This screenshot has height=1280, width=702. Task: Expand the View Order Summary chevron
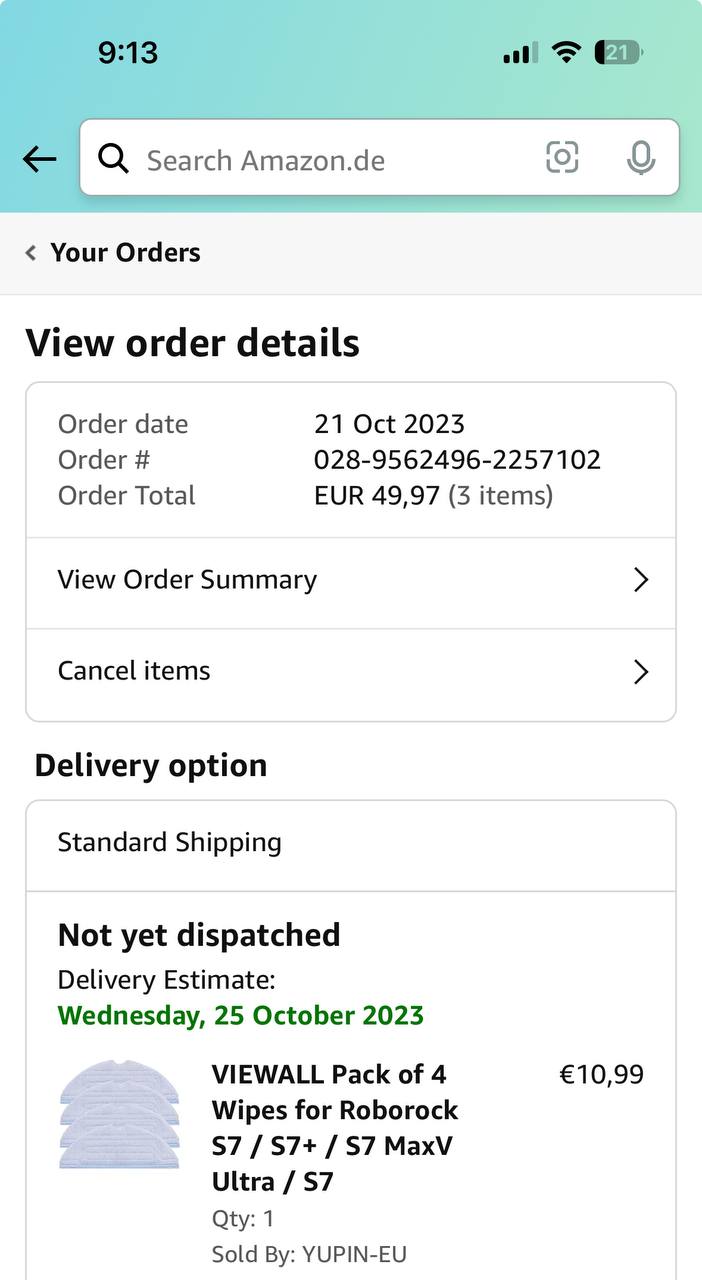641,580
